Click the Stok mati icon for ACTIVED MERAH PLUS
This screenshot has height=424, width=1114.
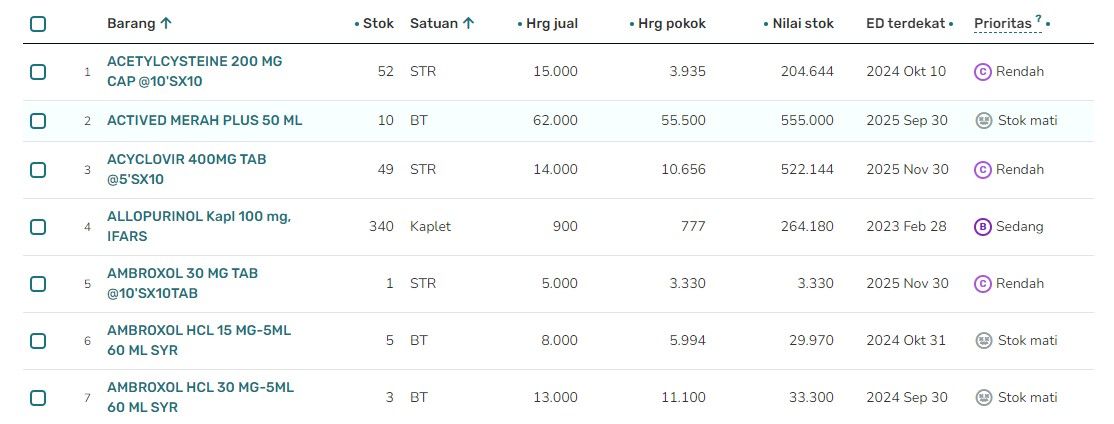click(983, 121)
